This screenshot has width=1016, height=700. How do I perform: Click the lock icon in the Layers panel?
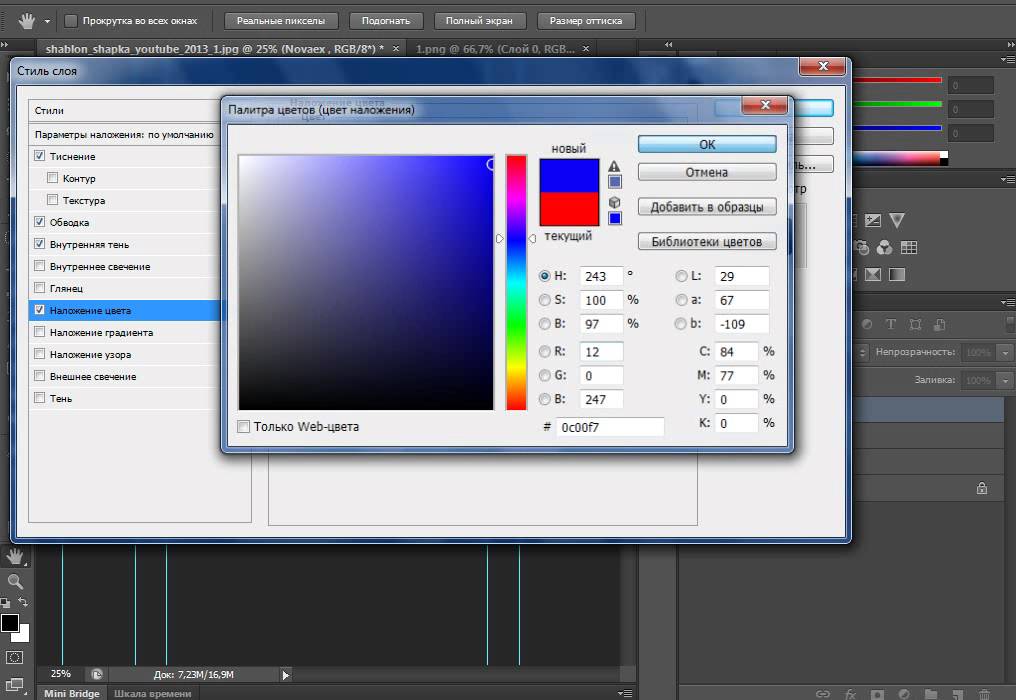click(982, 488)
